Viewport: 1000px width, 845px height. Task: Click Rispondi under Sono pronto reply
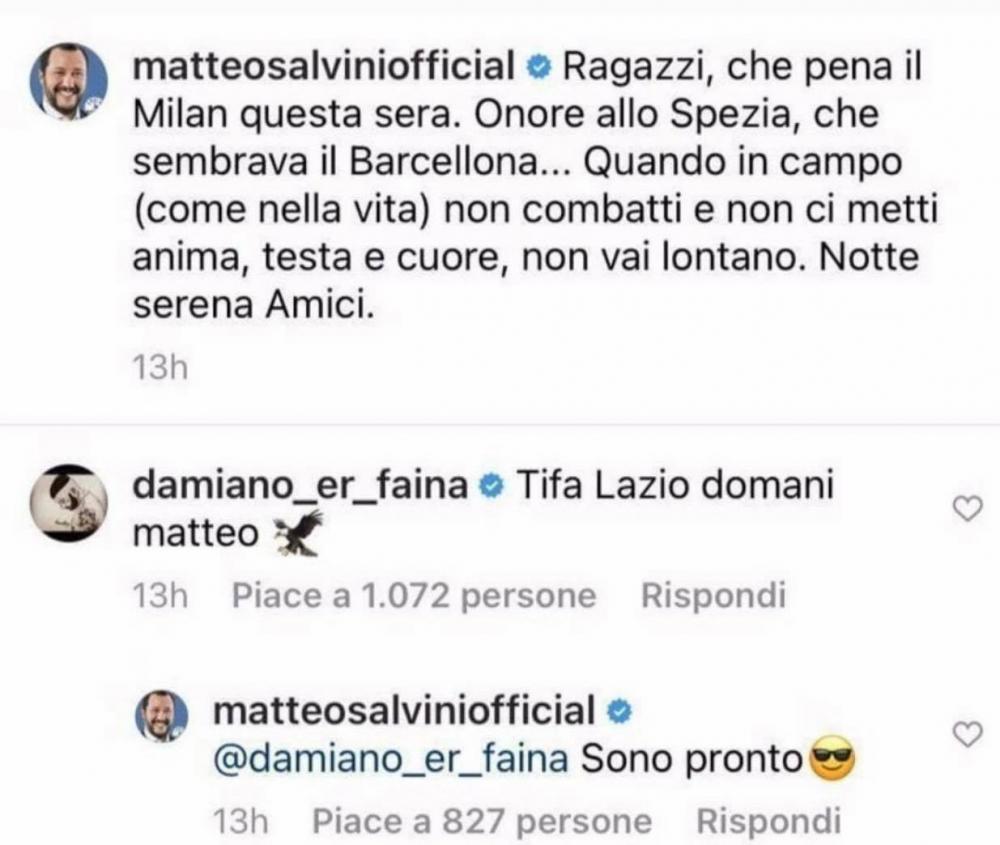[768, 821]
